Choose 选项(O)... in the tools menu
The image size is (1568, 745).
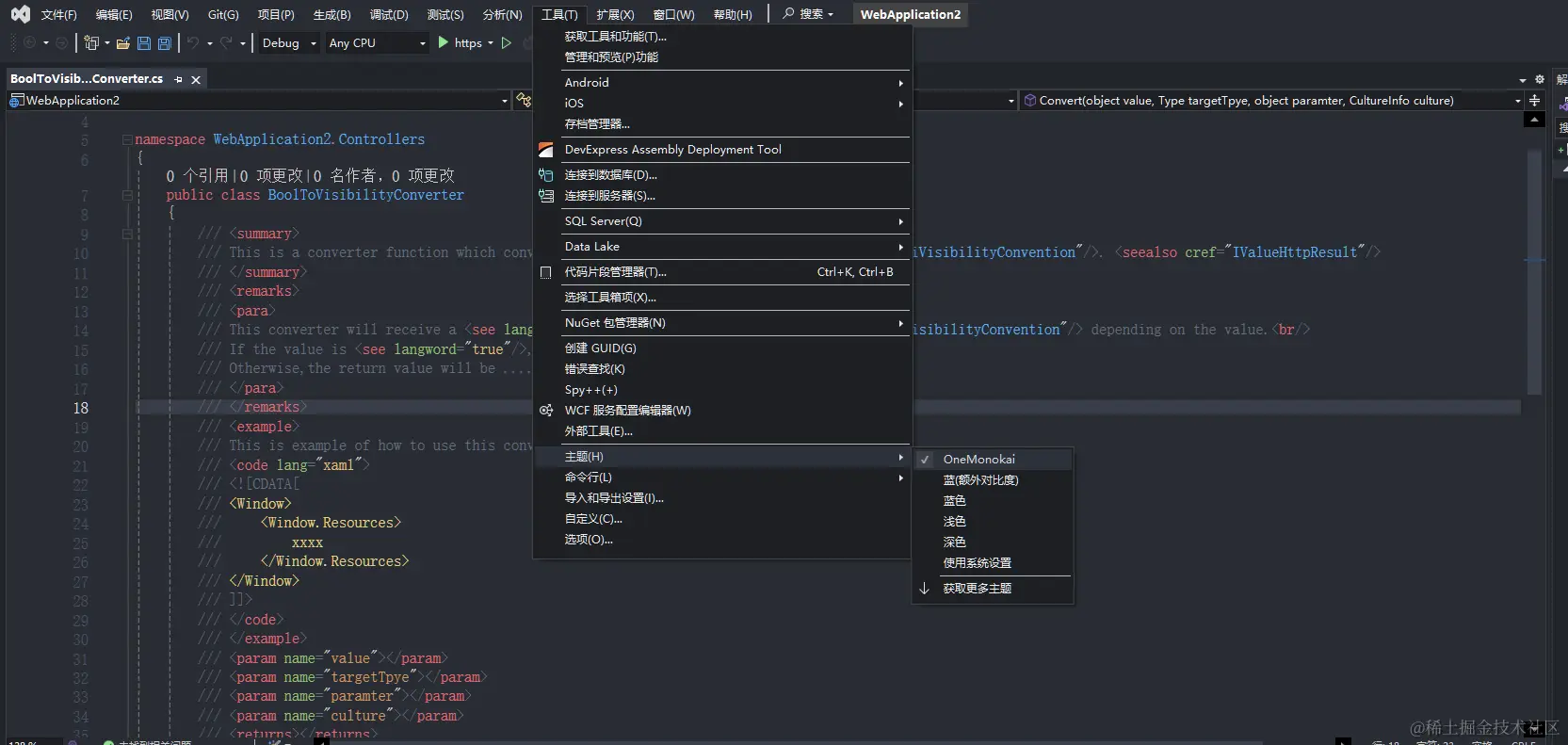[x=721, y=540]
